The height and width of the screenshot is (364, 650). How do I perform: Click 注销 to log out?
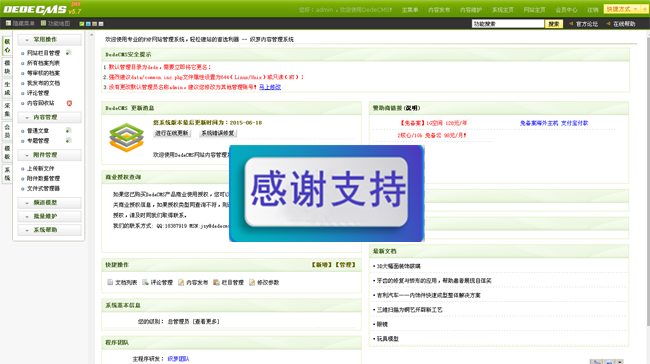click(593, 10)
